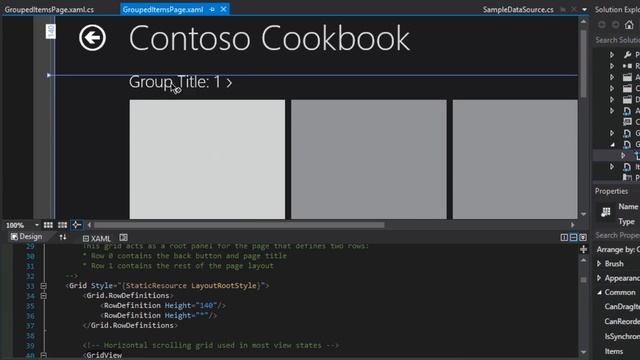Click the RowDefinition Height="140" line
The width and height of the screenshot is (640, 360).
pos(162,305)
